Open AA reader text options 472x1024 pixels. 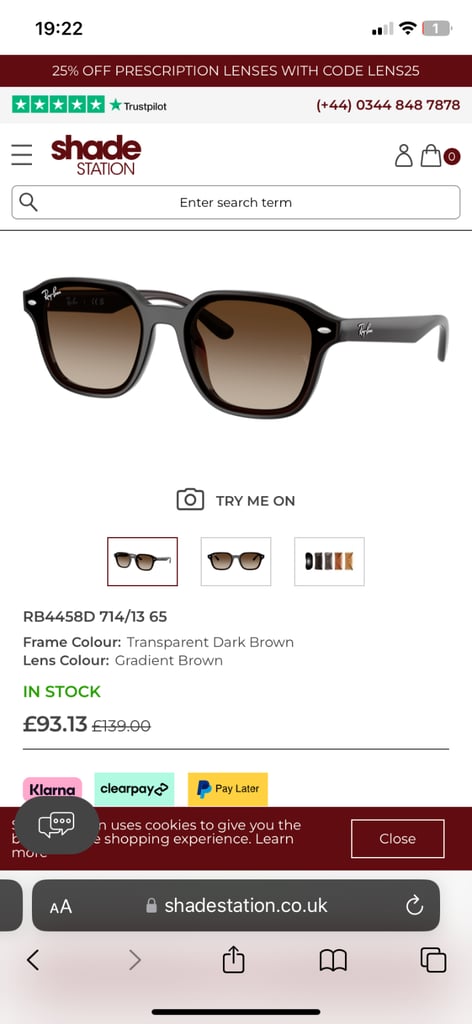pos(61,906)
